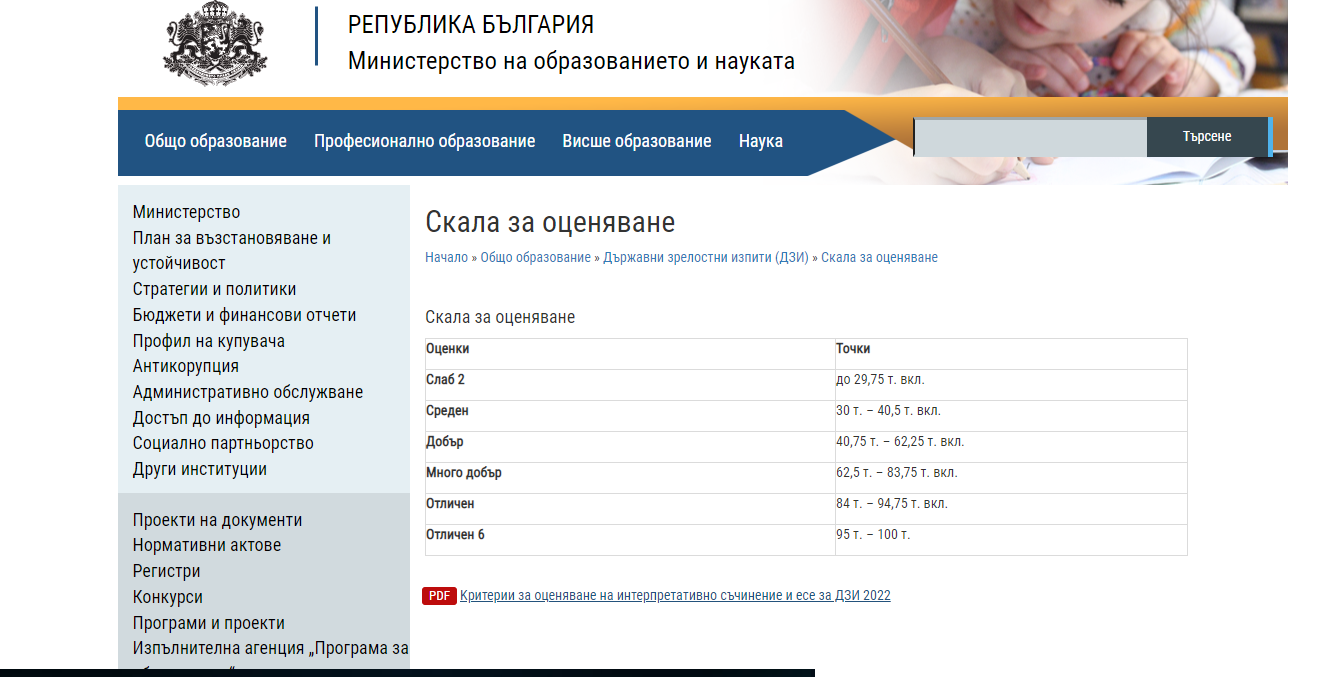Select Антикорупция in the sidebar
Viewport: 1340px width, 677px height.
185,366
